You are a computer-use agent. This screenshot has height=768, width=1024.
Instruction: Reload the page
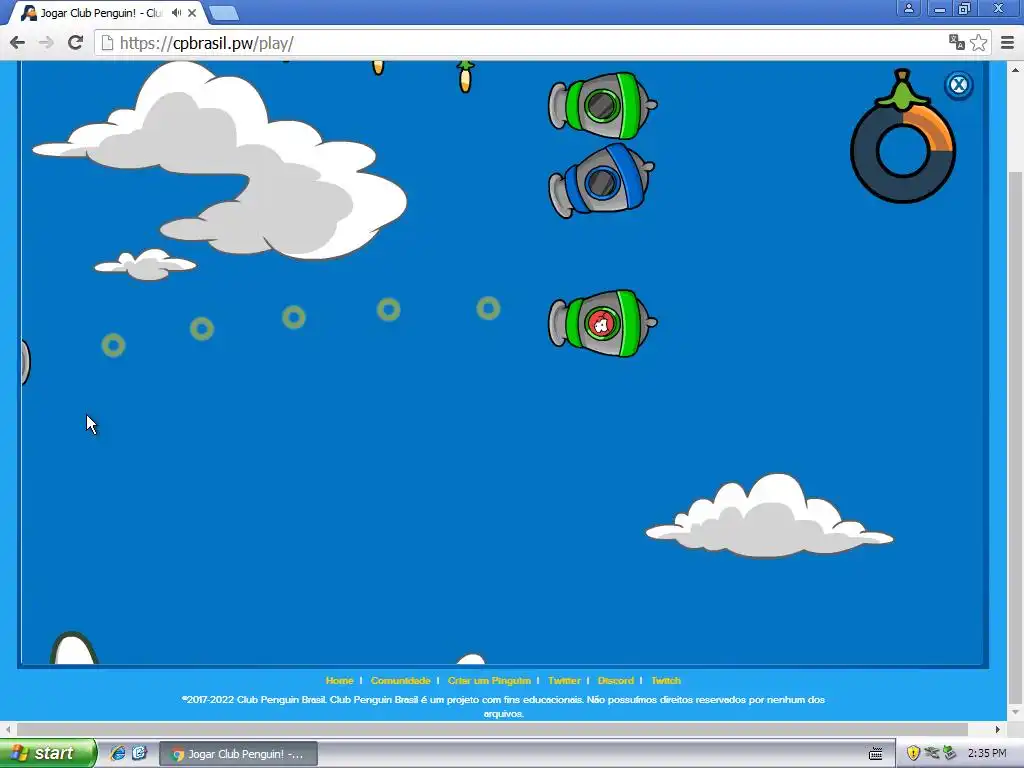click(75, 43)
